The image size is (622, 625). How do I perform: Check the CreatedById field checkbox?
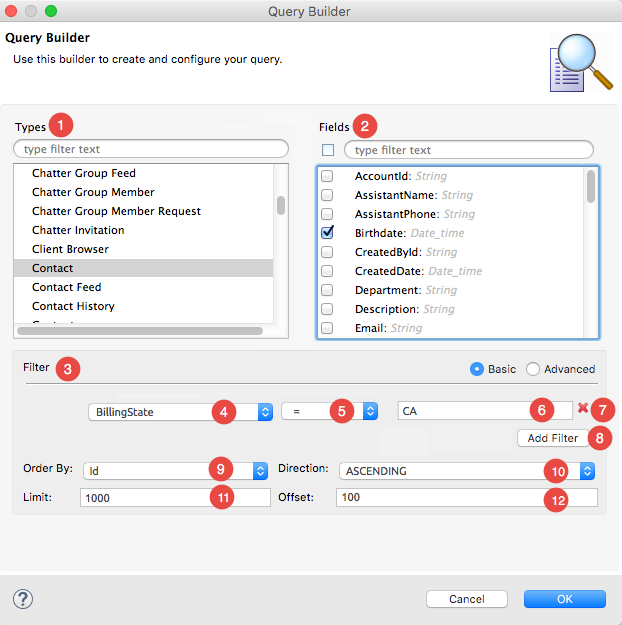tap(327, 252)
